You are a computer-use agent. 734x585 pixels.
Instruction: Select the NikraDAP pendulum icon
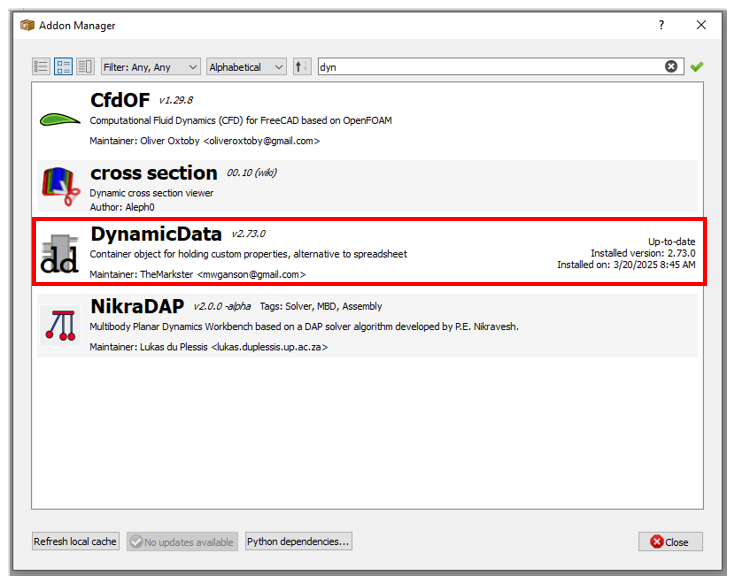pyautogui.click(x=60, y=325)
